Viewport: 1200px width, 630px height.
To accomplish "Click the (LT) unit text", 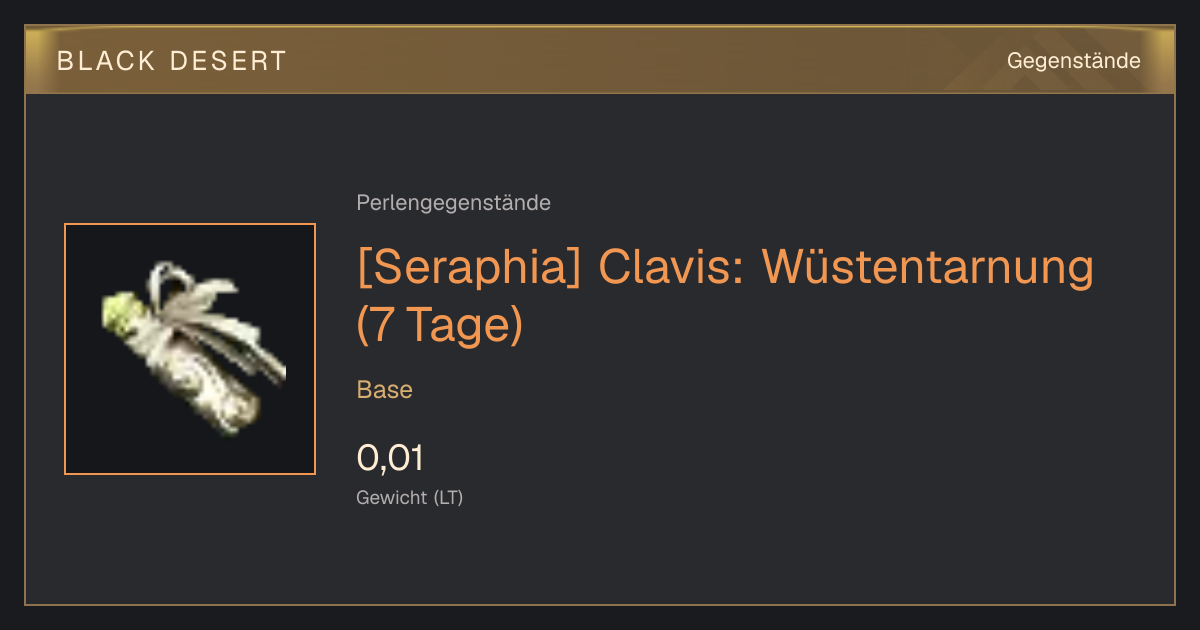I will click(x=448, y=497).
